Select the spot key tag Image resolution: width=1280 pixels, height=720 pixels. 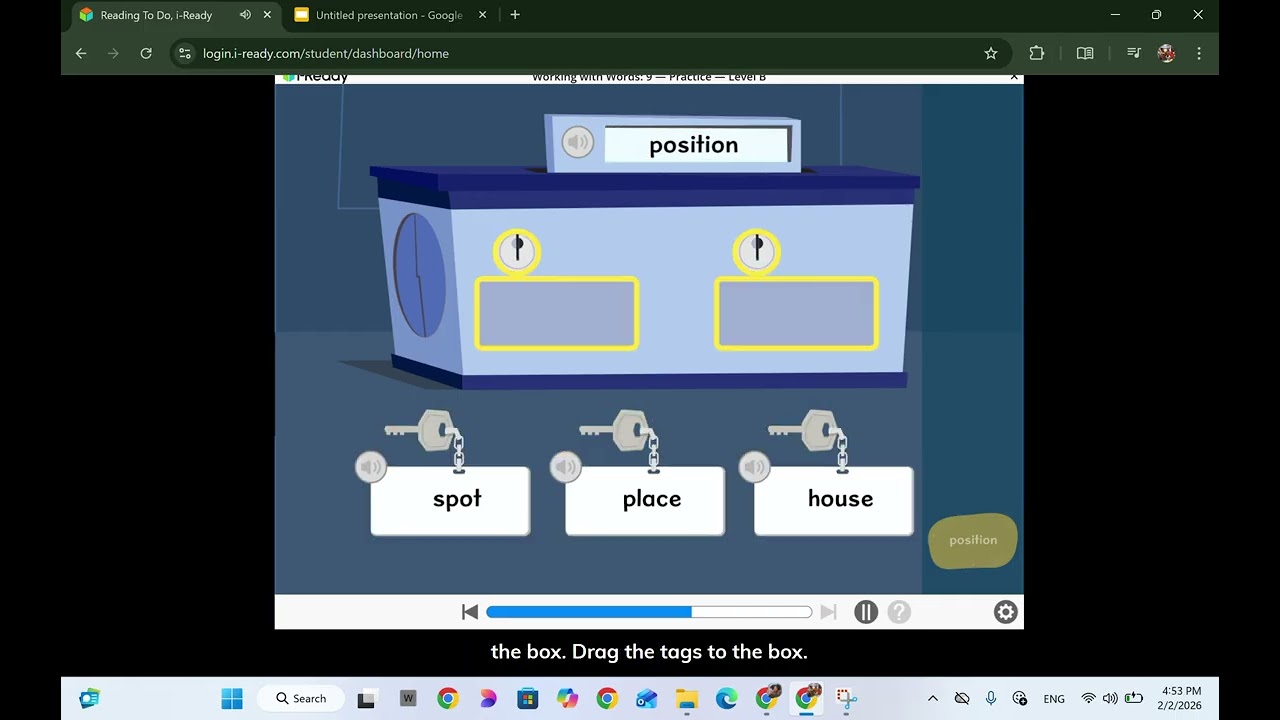coord(450,500)
